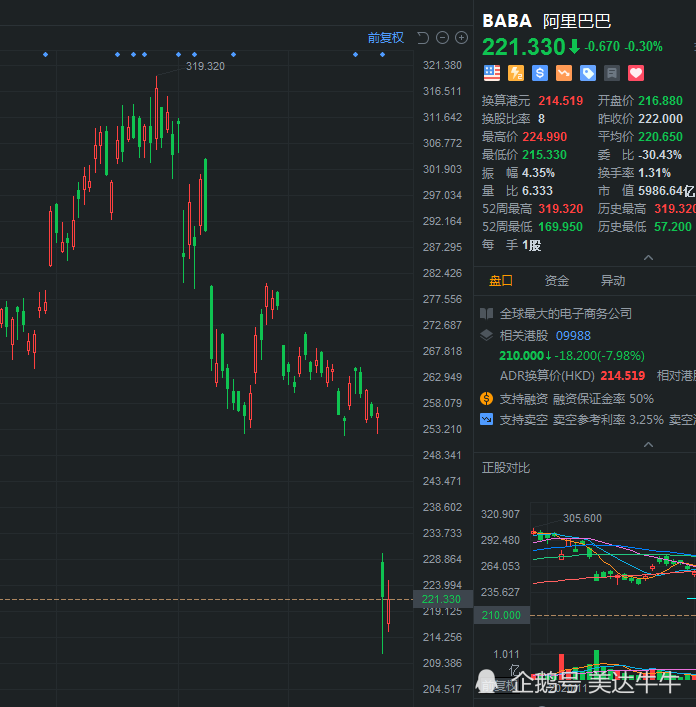Viewport: 696px width, 707px height.
Task: Click the 量比 value 6.333
Action: tap(537, 191)
